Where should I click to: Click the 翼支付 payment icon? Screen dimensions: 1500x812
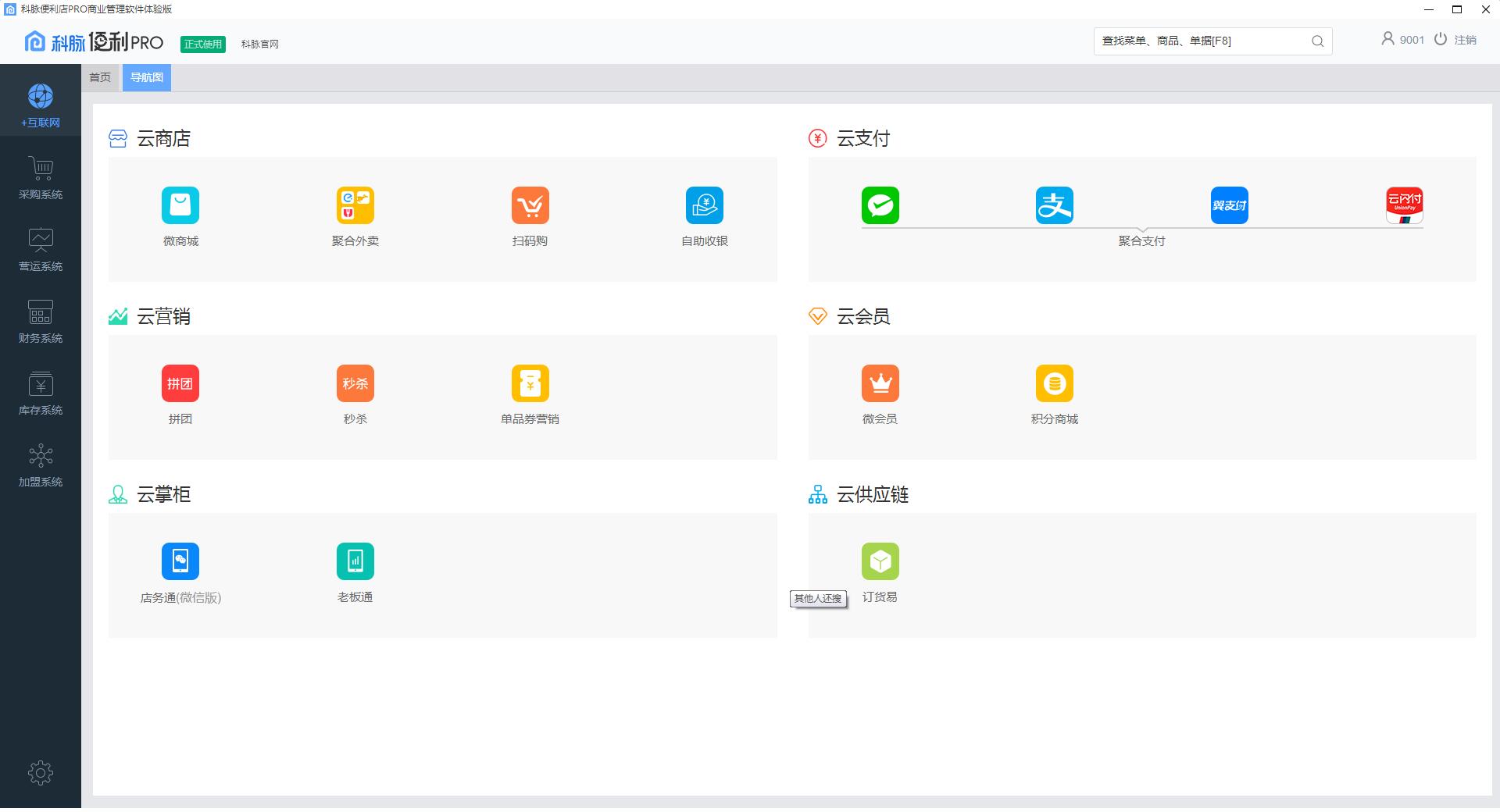point(1230,205)
